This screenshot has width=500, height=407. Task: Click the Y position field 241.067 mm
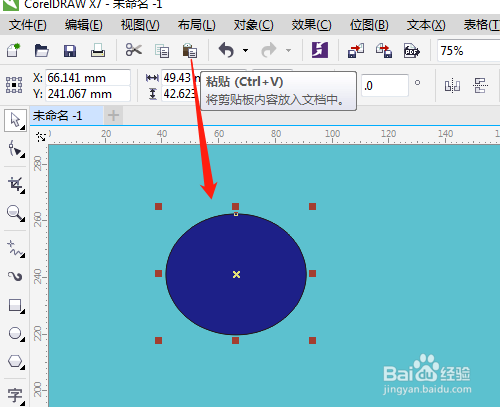point(88,94)
